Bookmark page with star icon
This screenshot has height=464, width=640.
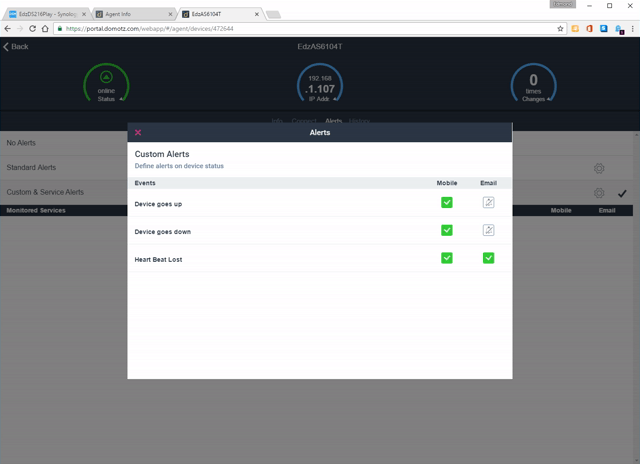tap(560, 29)
